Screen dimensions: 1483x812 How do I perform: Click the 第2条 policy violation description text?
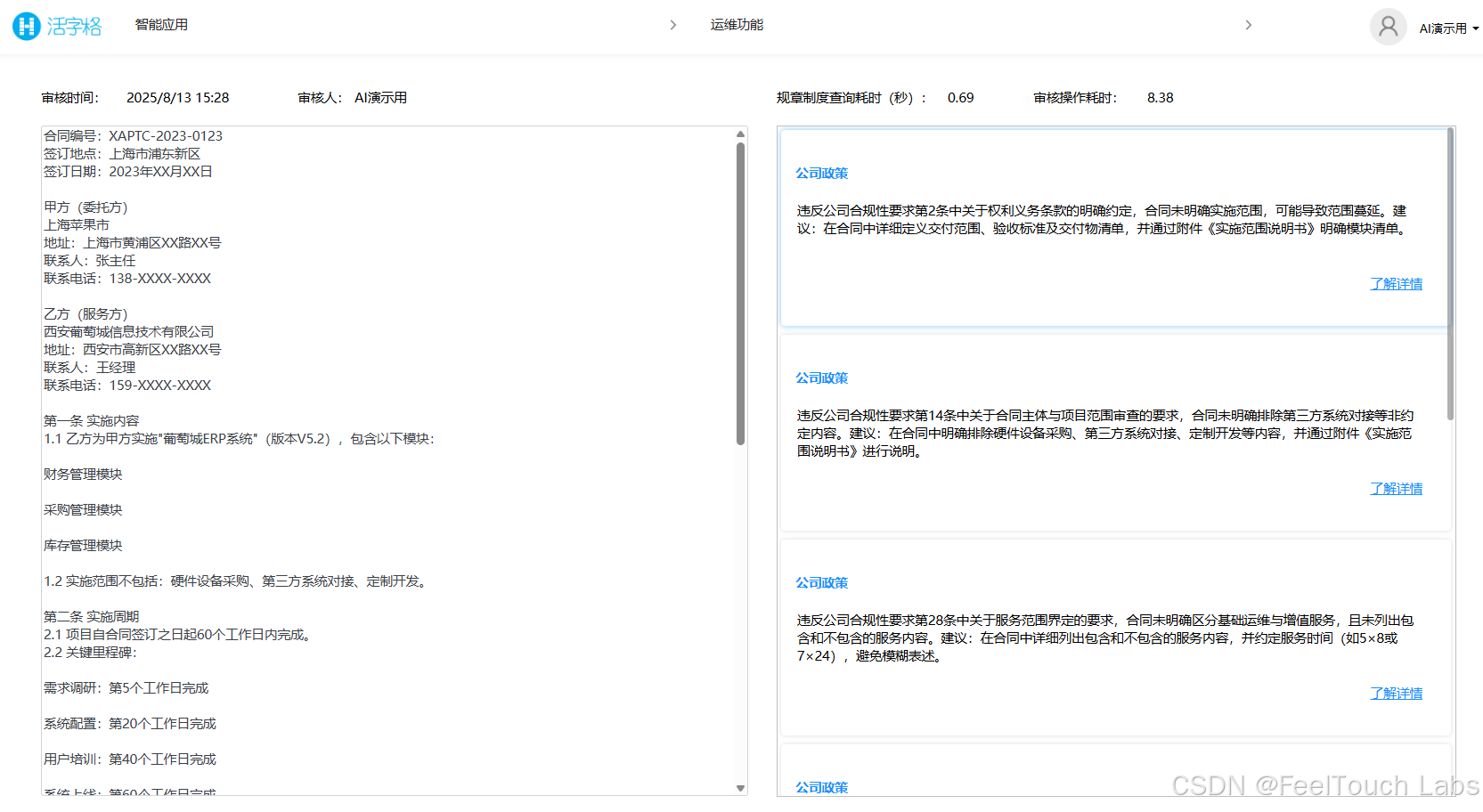(x=1104, y=220)
